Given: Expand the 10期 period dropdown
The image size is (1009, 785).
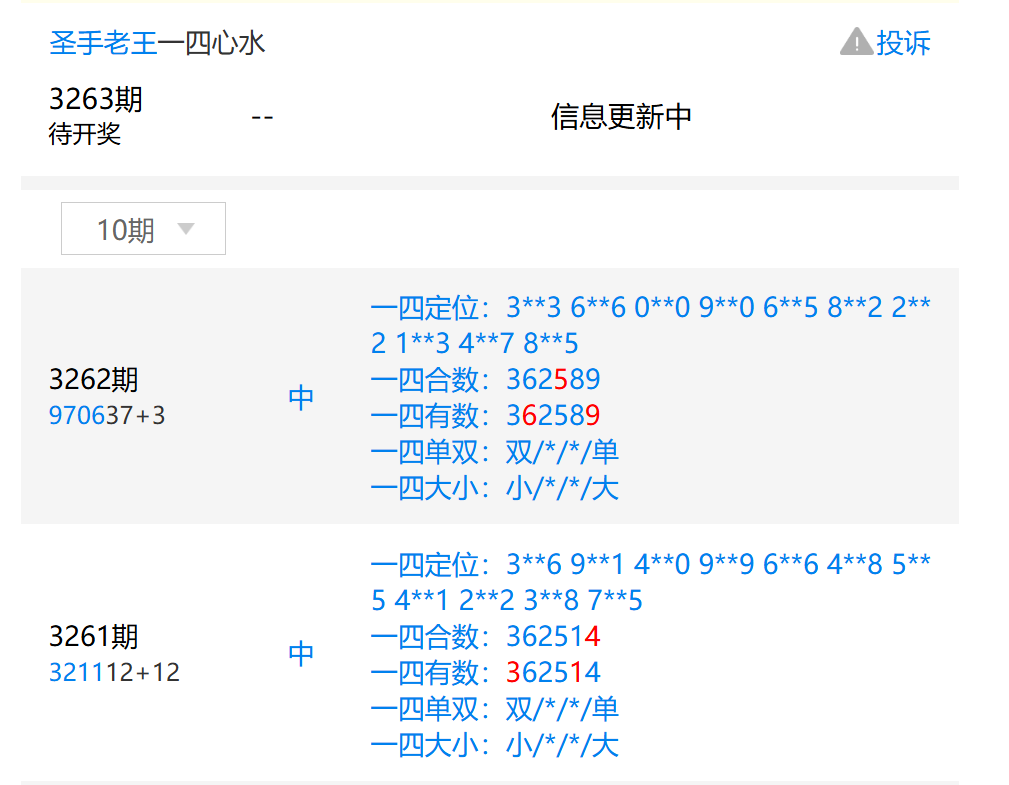Looking at the screenshot, I should point(143,229).
